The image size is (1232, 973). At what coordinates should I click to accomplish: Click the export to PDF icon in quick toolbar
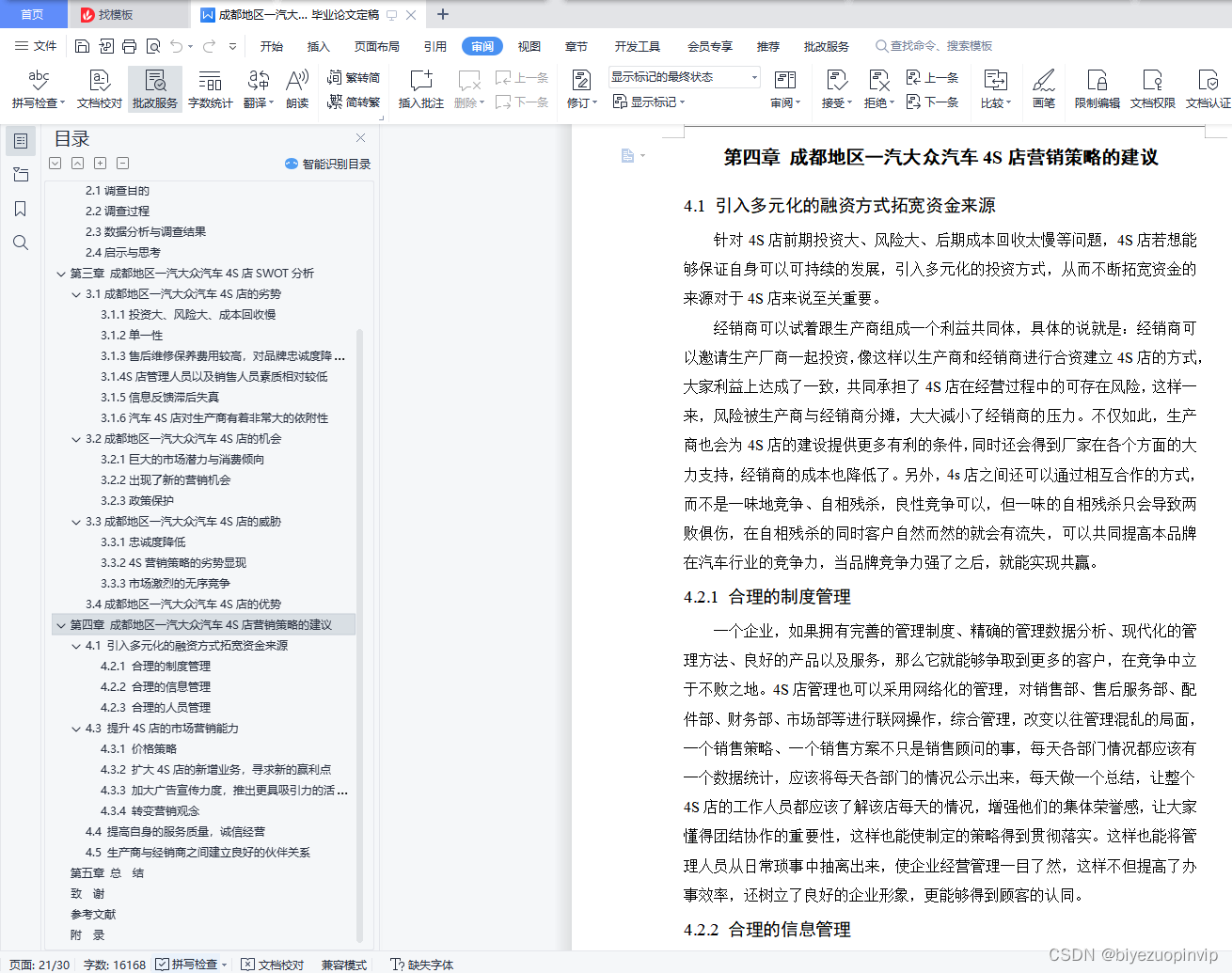pyautogui.click(x=105, y=46)
